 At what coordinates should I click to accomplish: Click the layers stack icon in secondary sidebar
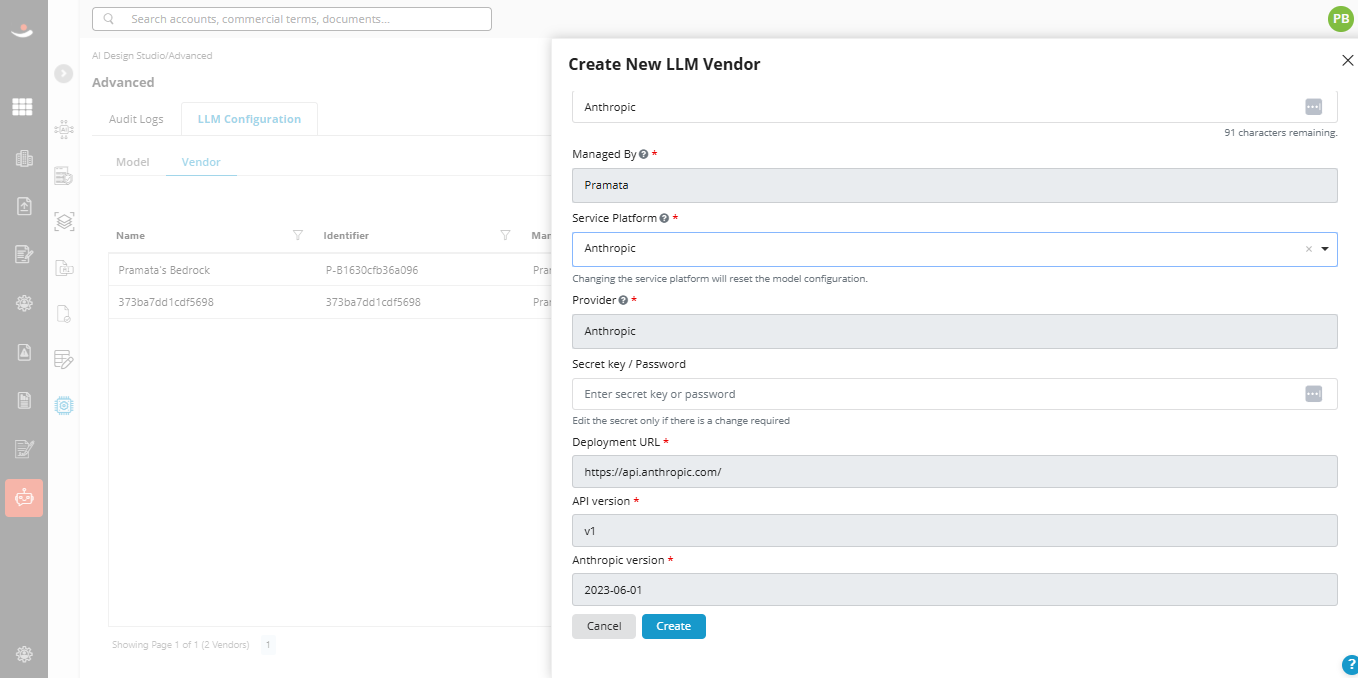pyautogui.click(x=64, y=221)
